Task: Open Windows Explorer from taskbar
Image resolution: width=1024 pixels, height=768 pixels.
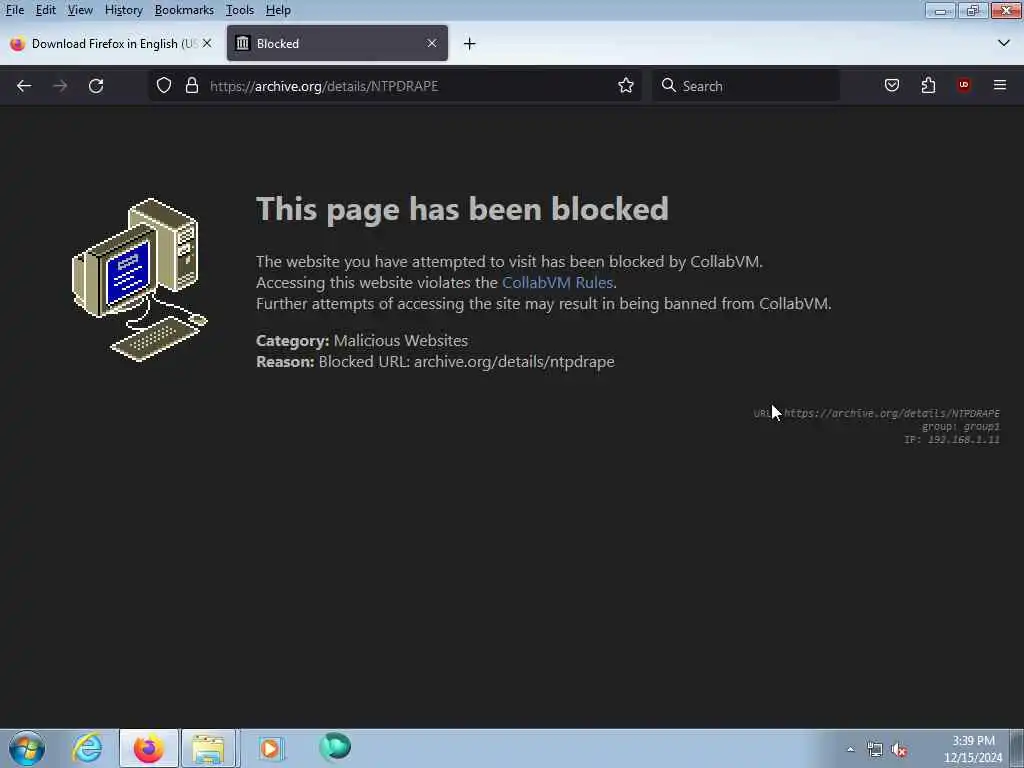Action: point(208,748)
